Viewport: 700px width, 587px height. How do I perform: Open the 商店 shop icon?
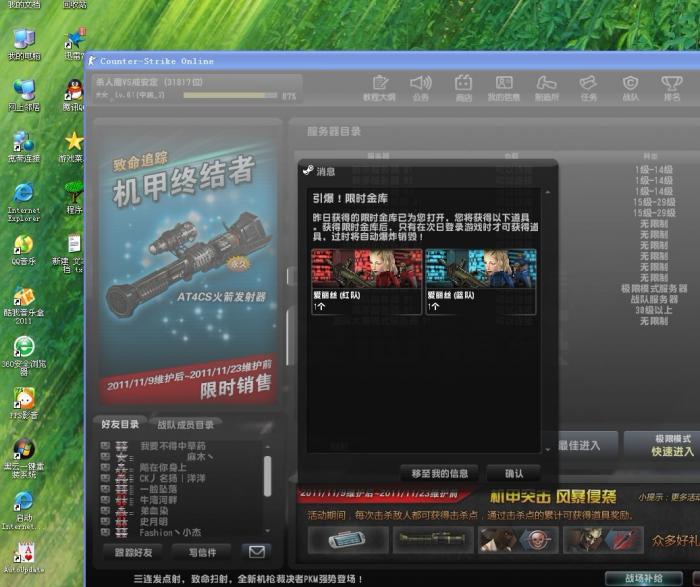(x=463, y=87)
